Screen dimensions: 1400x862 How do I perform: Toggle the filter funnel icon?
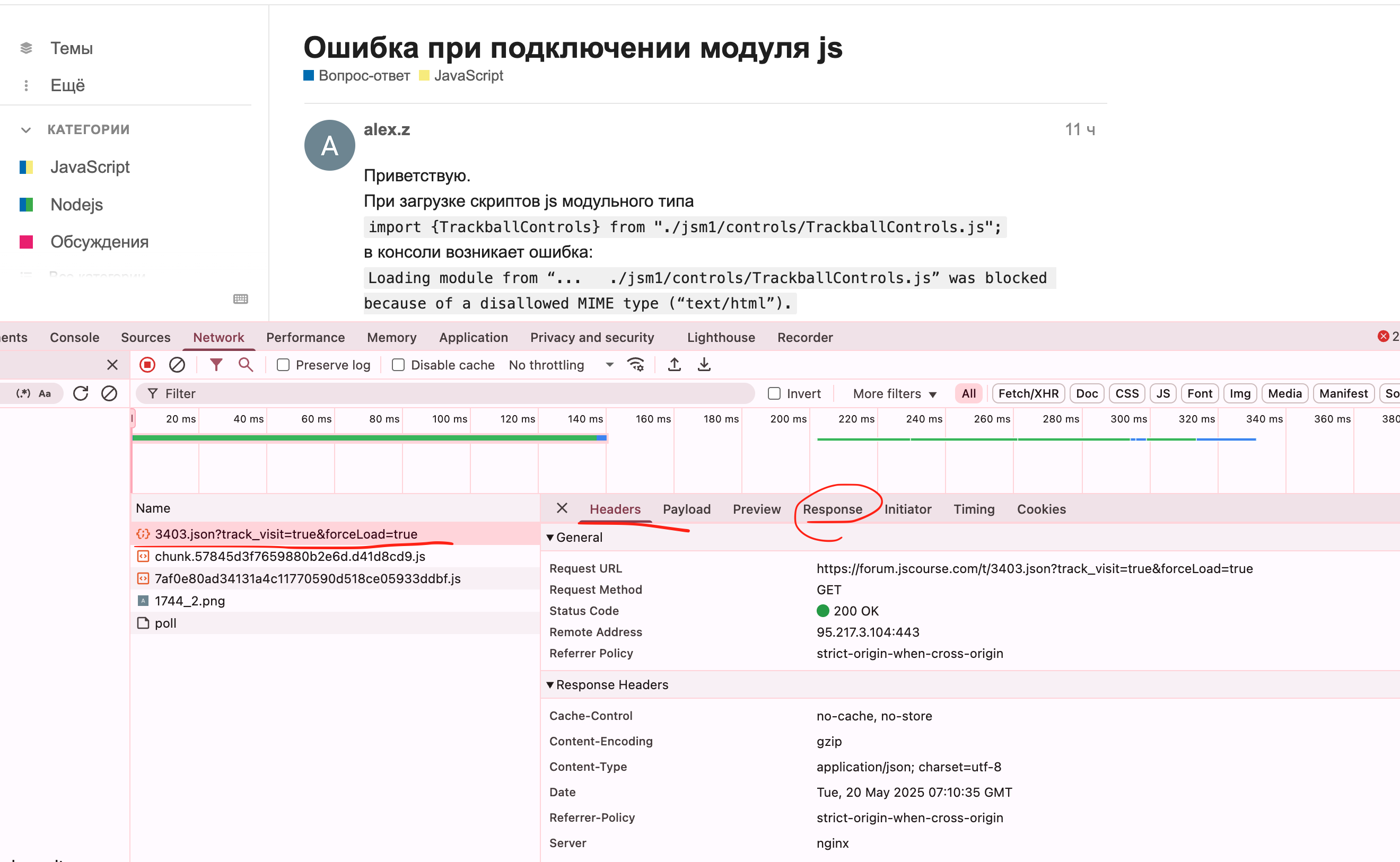(216, 365)
